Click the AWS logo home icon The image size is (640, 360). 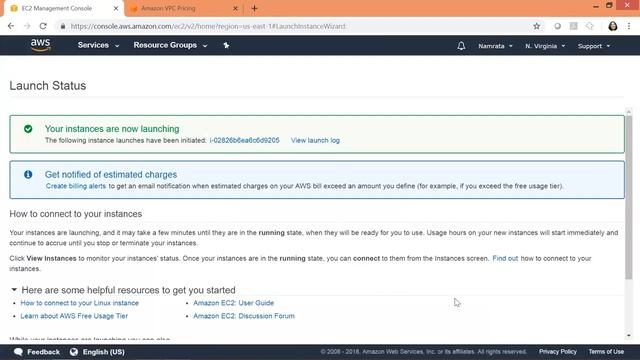40,45
